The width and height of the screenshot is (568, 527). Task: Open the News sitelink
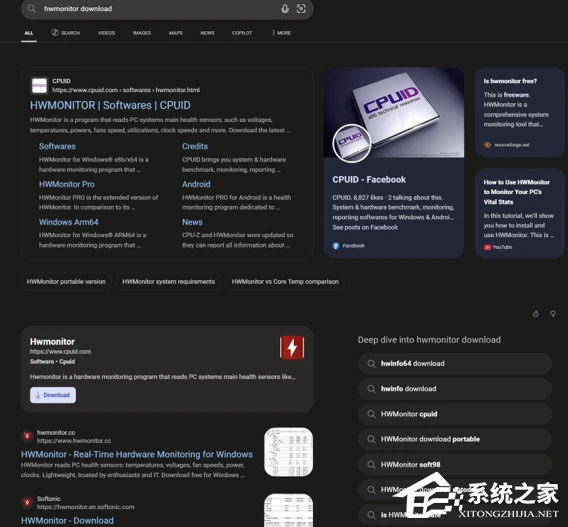pyautogui.click(x=192, y=222)
